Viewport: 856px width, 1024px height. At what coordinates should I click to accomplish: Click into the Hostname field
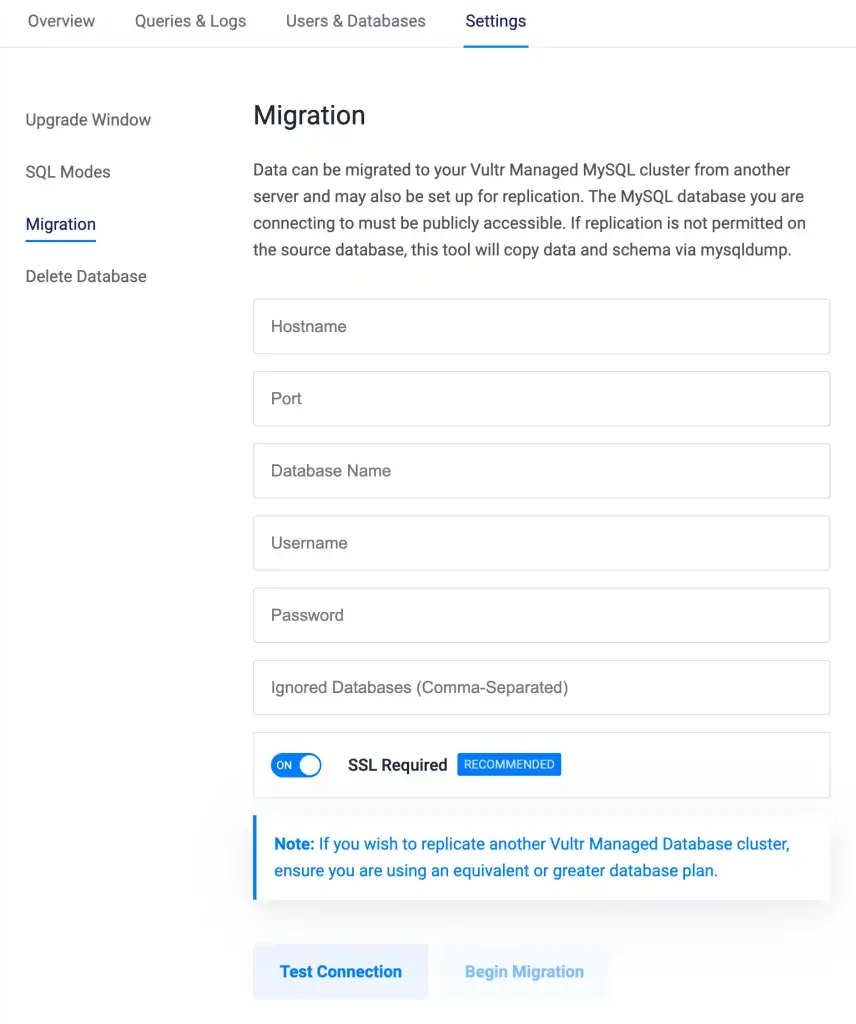click(541, 326)
